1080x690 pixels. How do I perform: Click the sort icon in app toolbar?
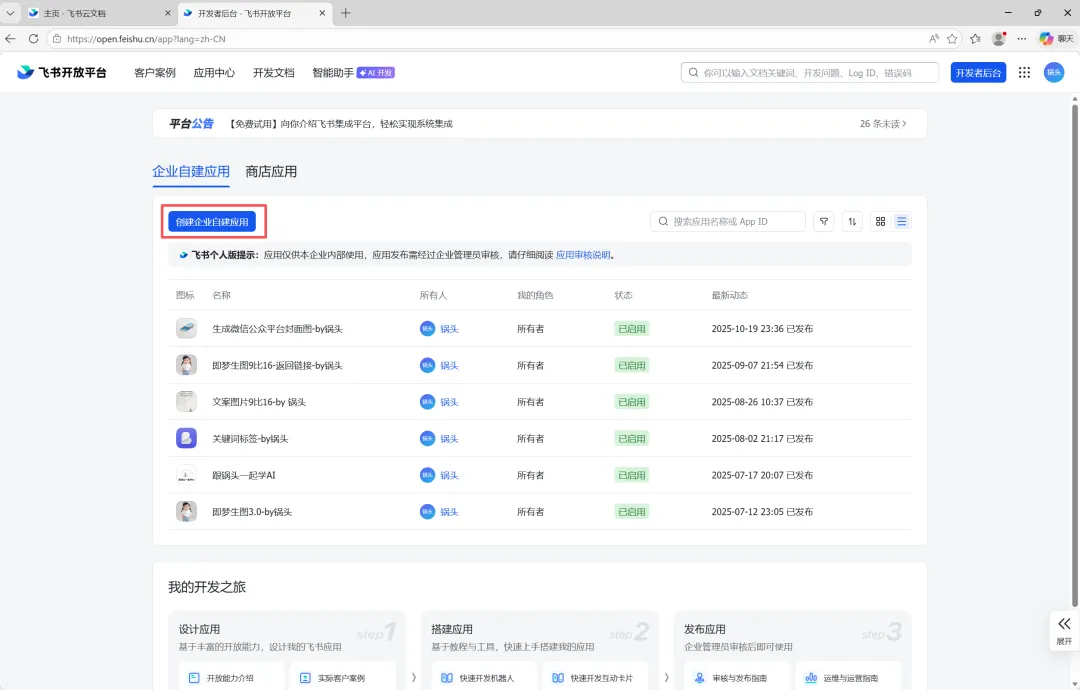[852, 222]
